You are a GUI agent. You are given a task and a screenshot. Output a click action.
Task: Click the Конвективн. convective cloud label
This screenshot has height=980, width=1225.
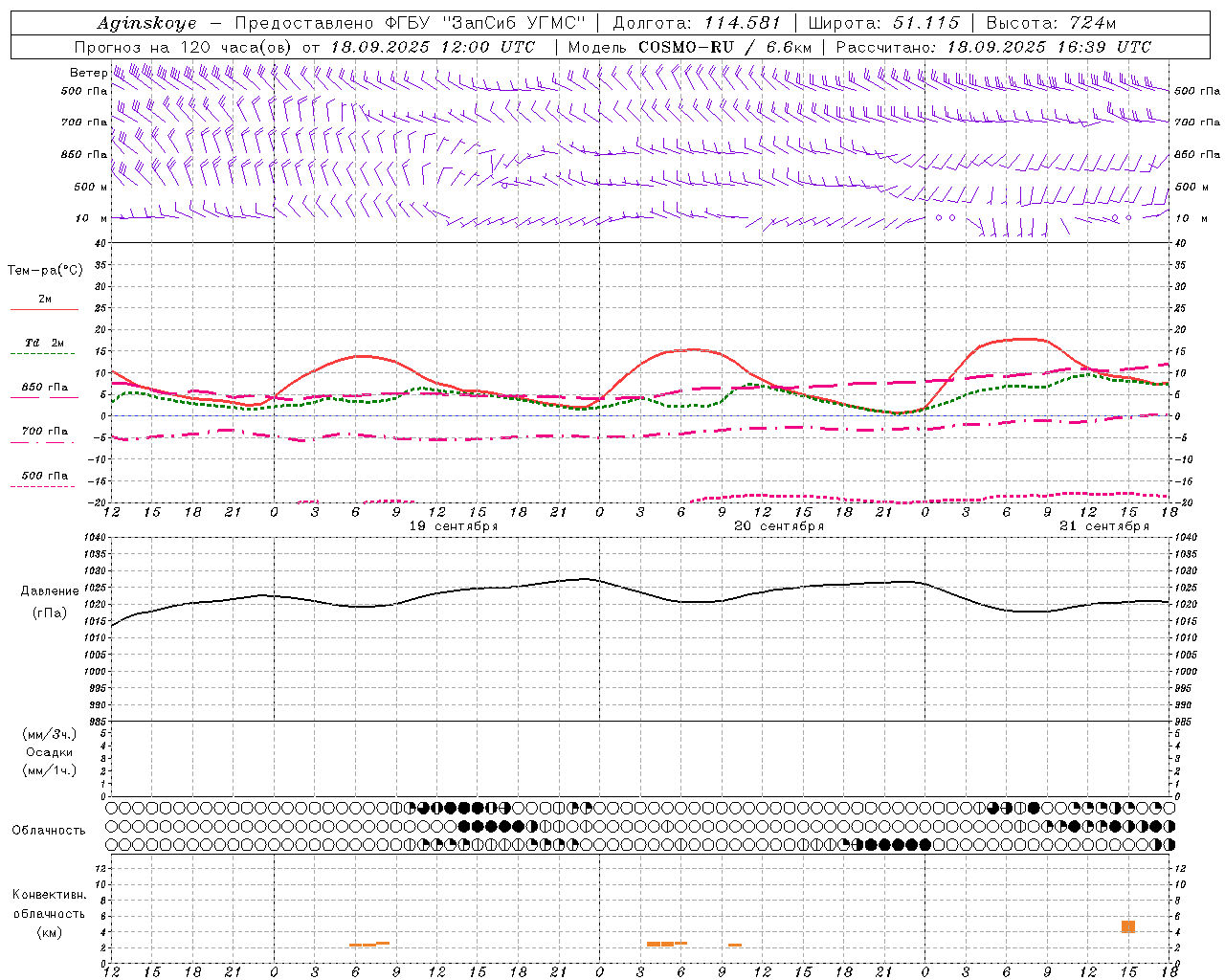click(49, 895)
